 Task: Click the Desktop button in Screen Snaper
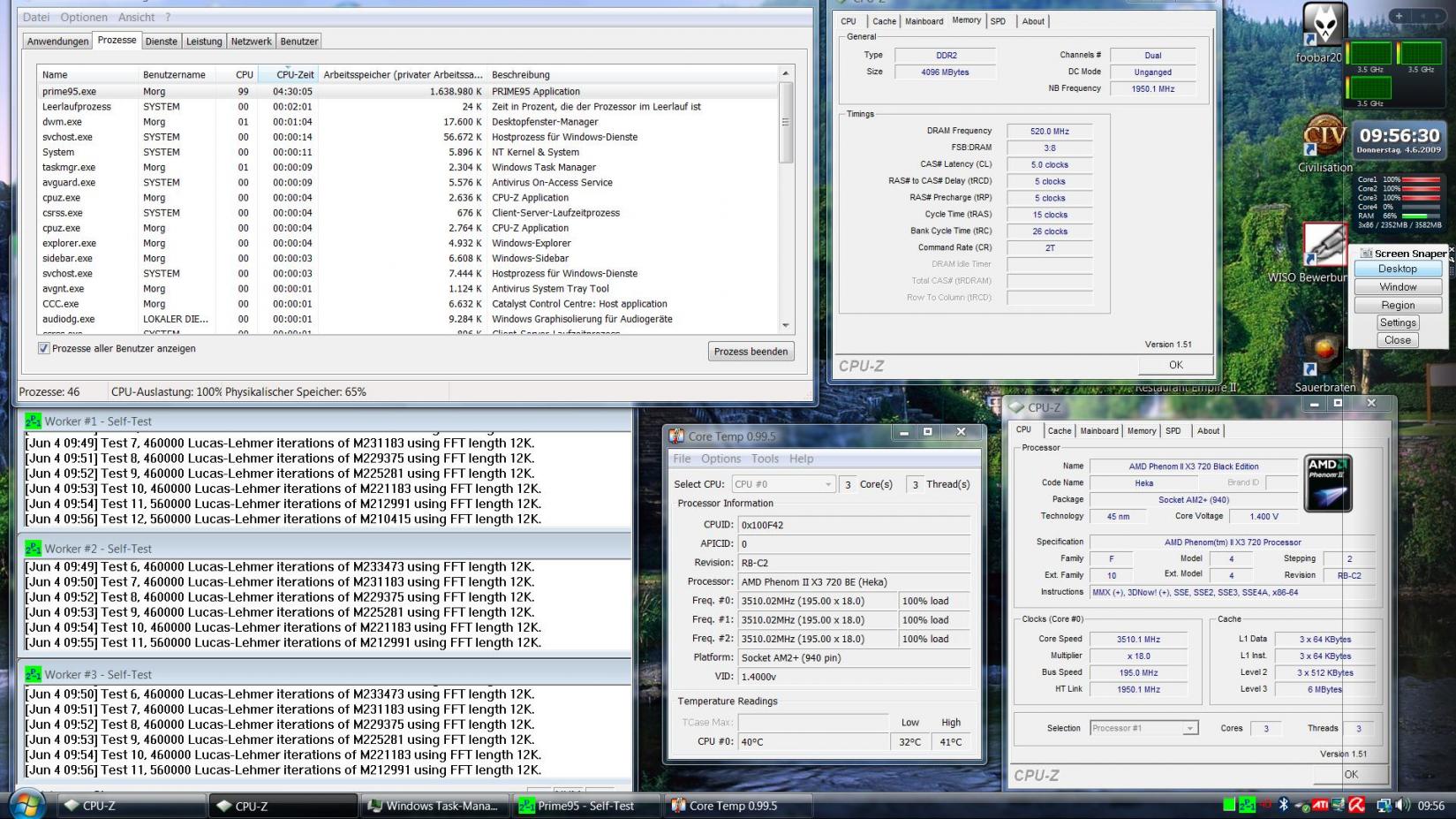[x=1398, y=269]
